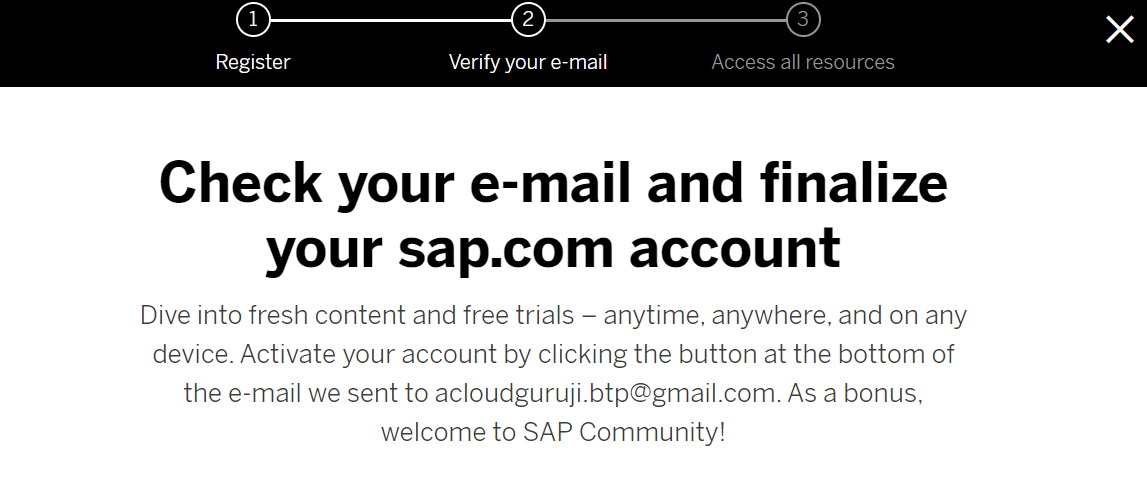Click the greyed step 3 circle icon

pos(803,19)
